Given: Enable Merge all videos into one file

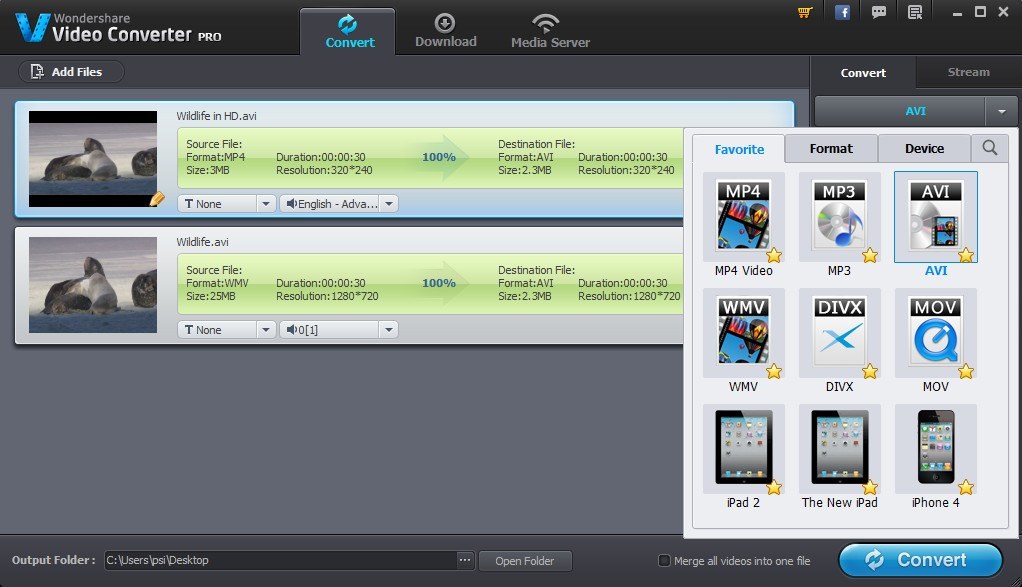Looking at the screenshot, I should tap(663, 561).
